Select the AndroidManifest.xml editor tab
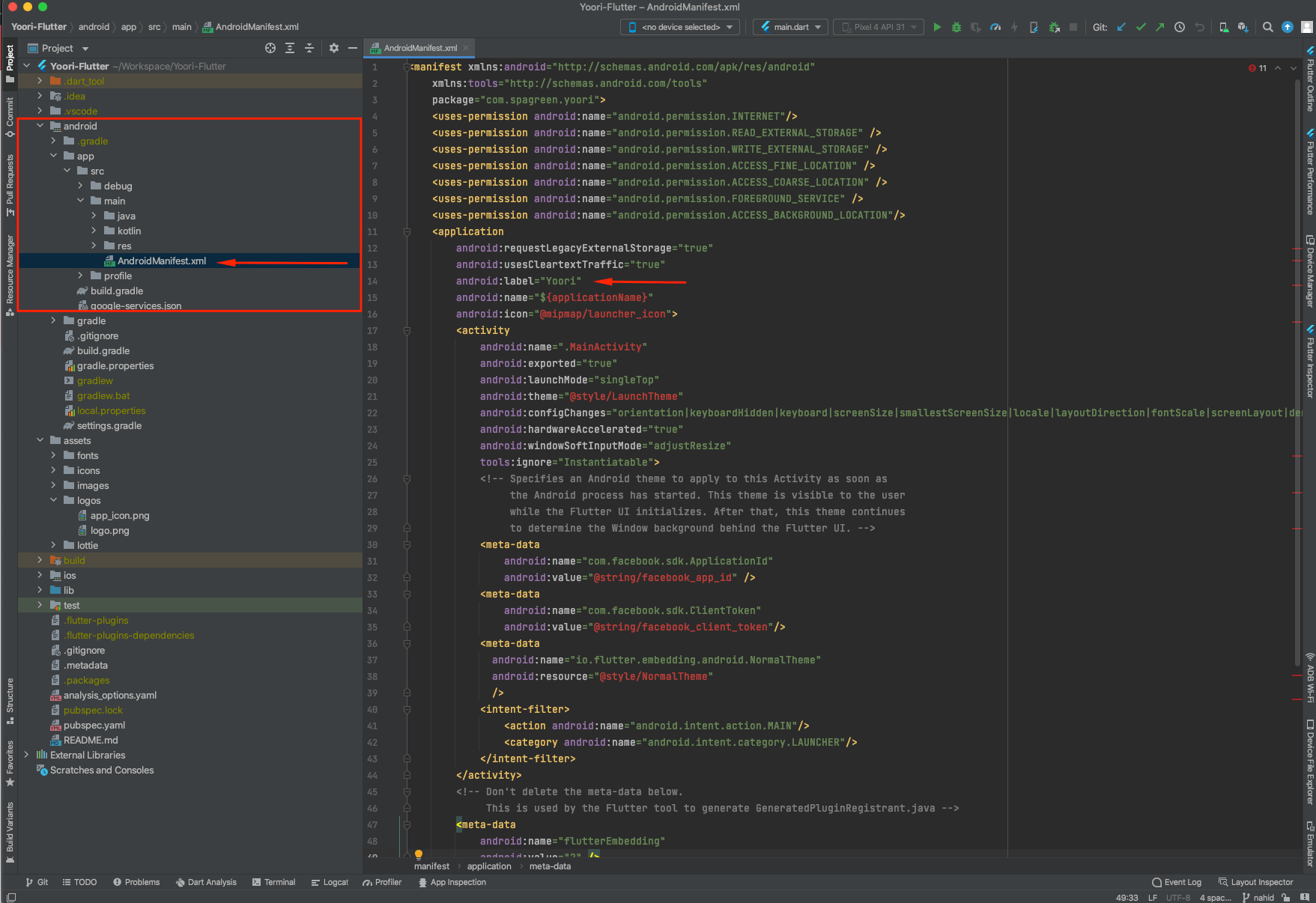The image size is (1316, 903). (420, 48)
